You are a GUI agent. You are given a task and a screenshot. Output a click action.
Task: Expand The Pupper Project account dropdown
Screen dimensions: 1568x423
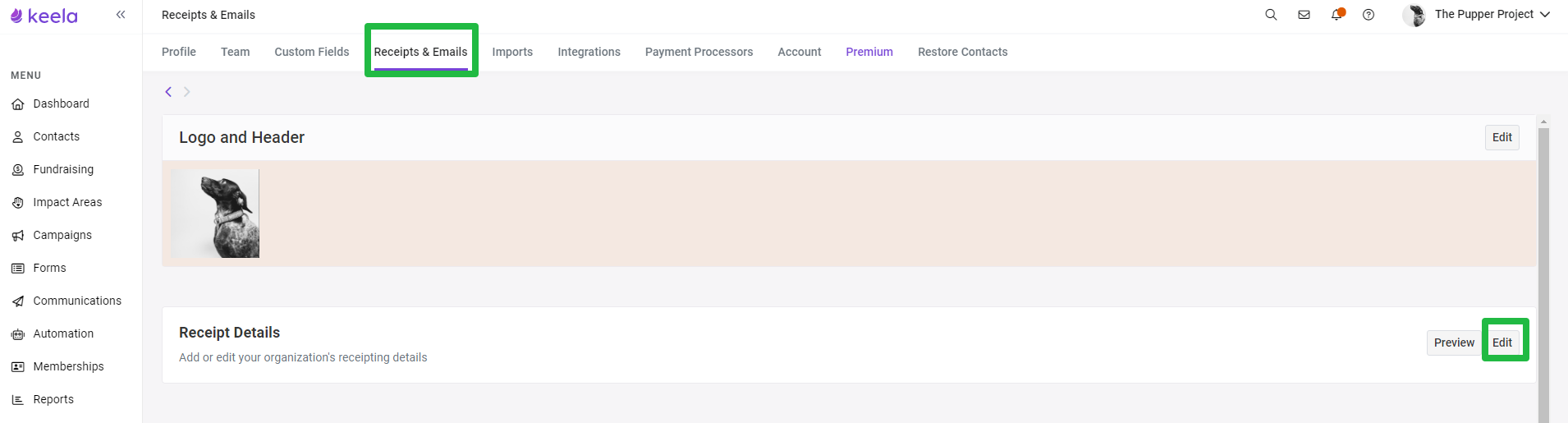(x=1476, y=15)
